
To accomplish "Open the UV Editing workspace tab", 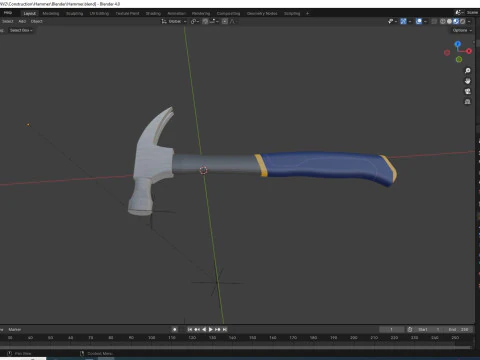I will pyautogui.click(x=99, y=13).
